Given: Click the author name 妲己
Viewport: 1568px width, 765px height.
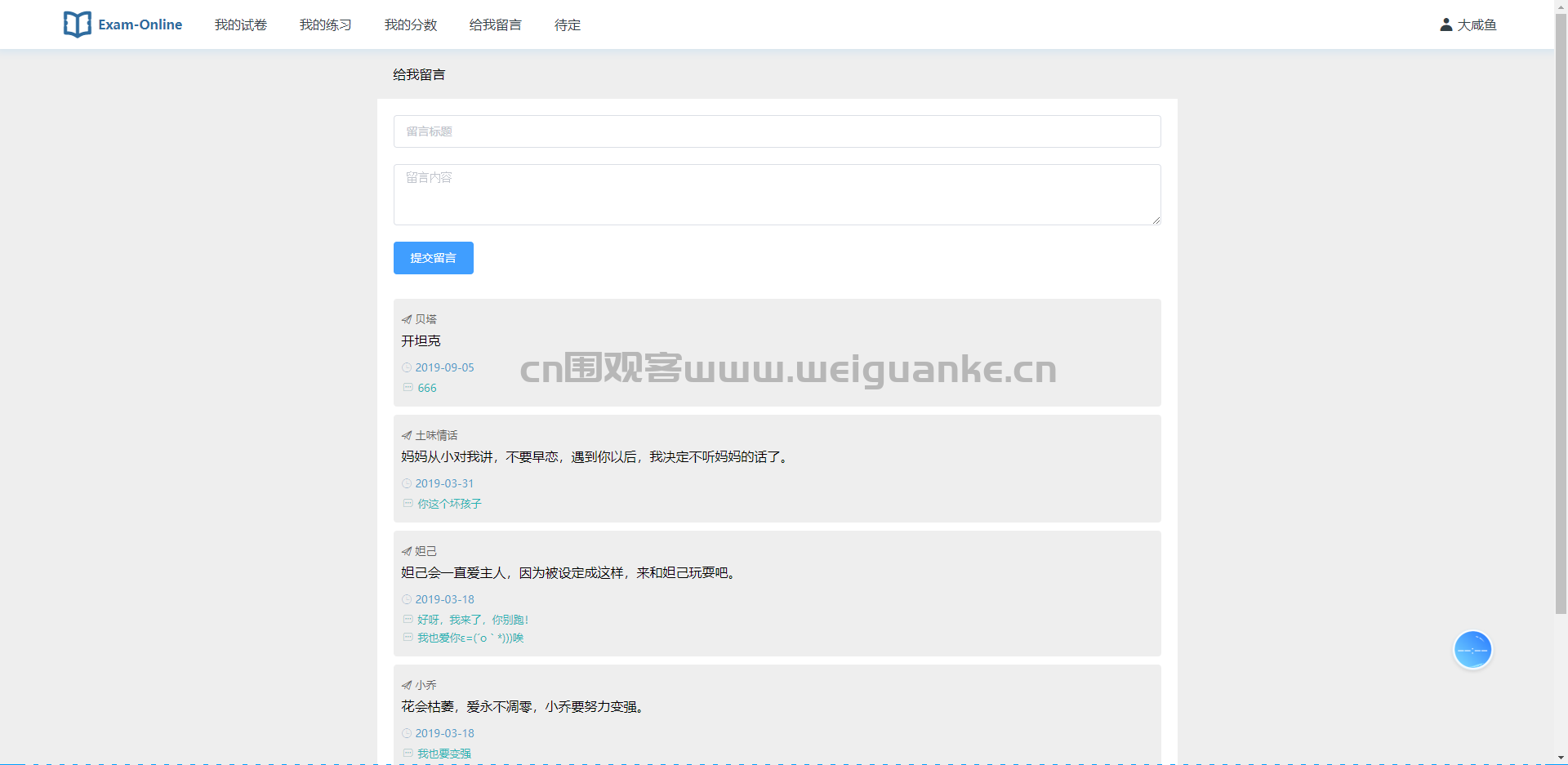Looking at the screenshot, I should coord(425,551).
